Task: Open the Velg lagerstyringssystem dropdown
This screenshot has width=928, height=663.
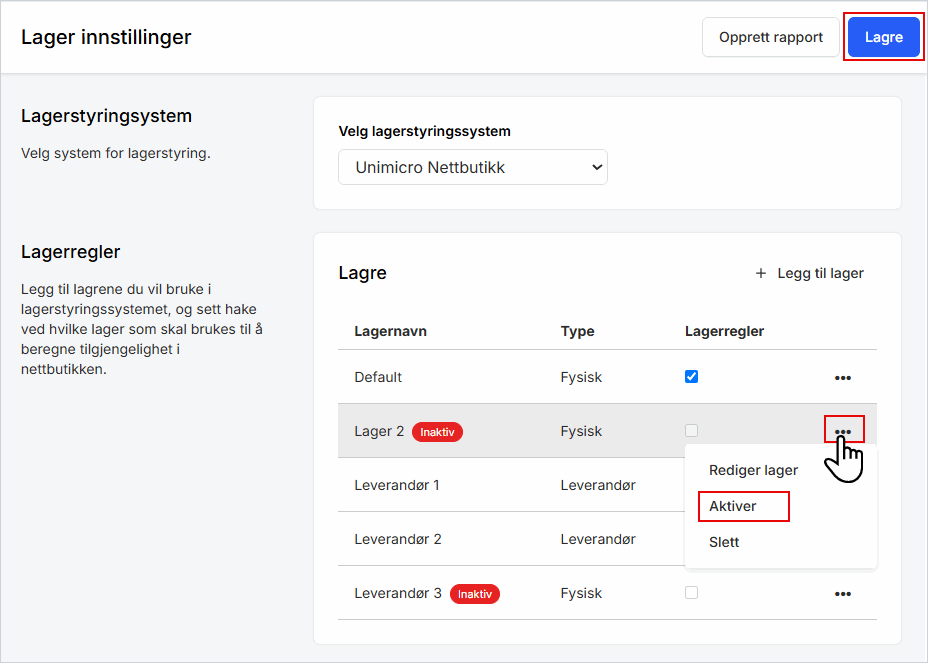Action: [472, 168]
